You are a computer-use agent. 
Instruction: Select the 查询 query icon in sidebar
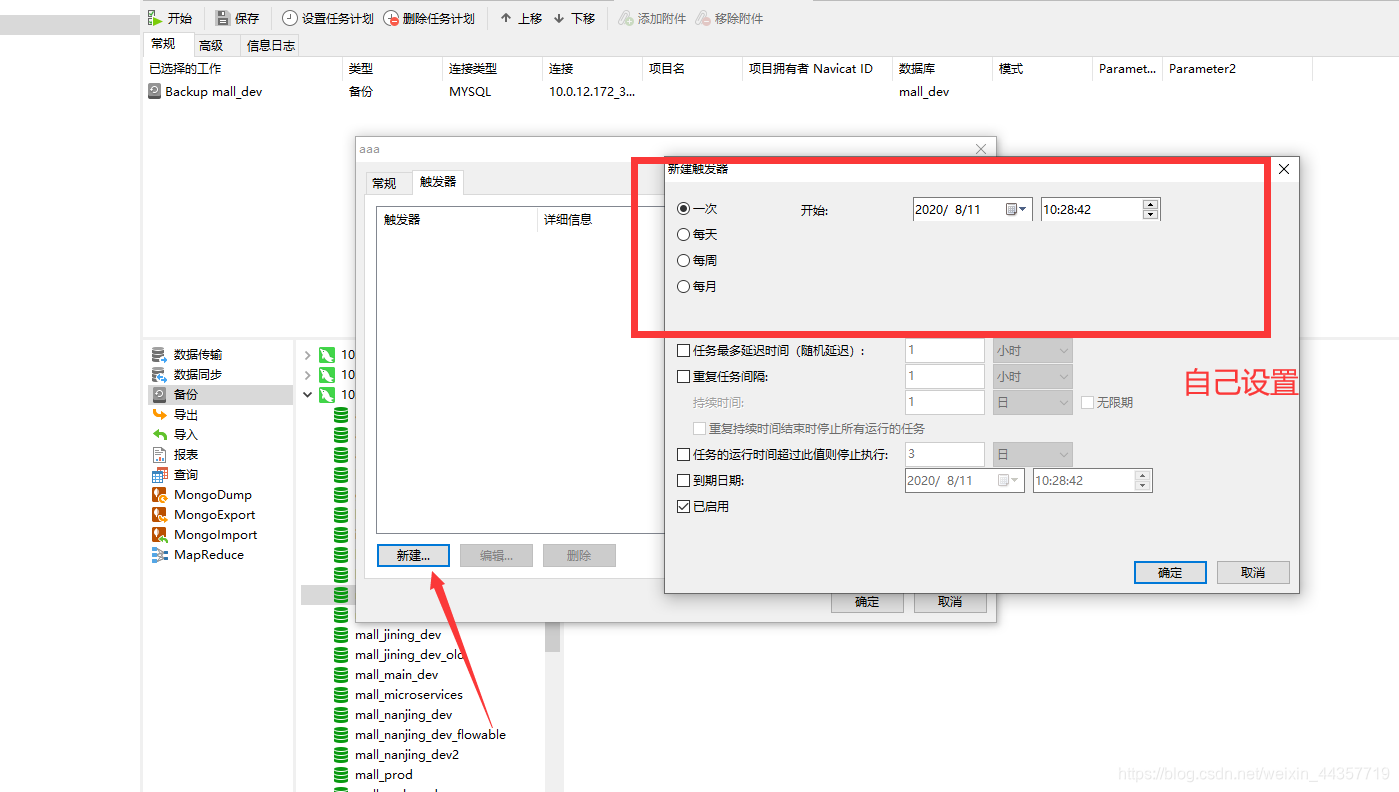point(159,475)
